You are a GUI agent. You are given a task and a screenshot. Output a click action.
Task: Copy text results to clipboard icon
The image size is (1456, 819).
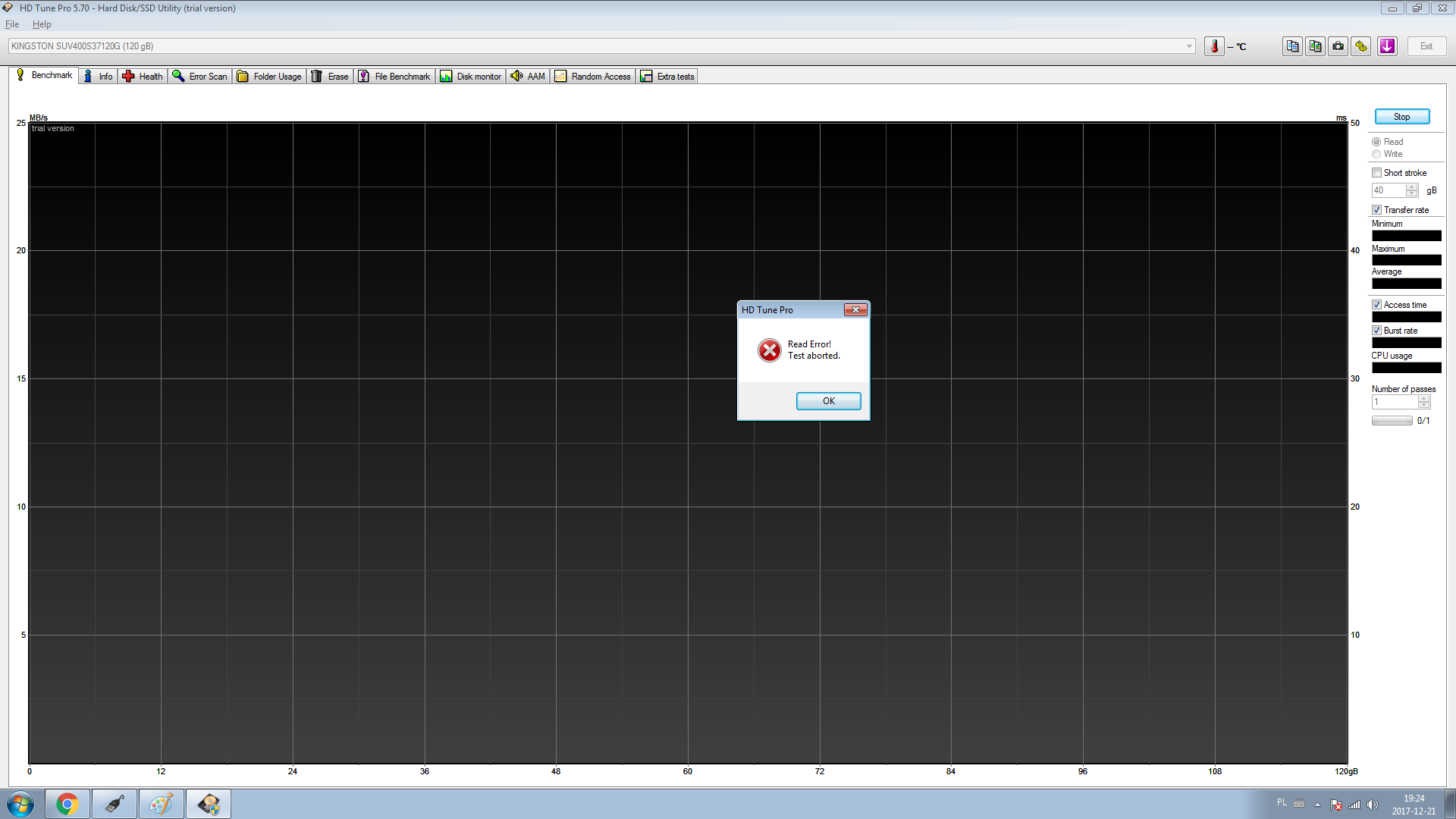click(x=1293, y=46)
